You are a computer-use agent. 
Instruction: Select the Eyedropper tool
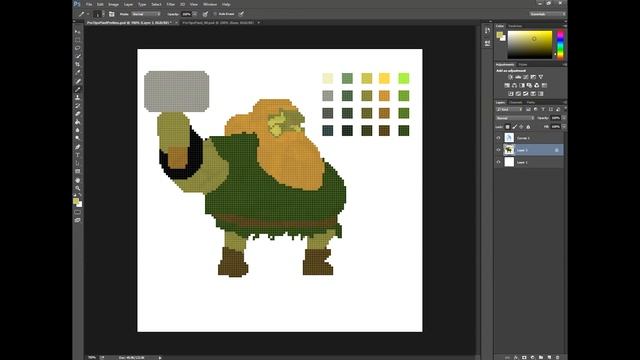coord(78,72)
